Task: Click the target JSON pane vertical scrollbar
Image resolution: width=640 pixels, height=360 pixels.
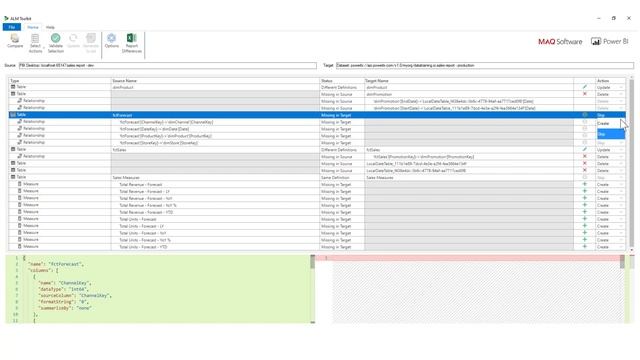Action: coord(622,289)
